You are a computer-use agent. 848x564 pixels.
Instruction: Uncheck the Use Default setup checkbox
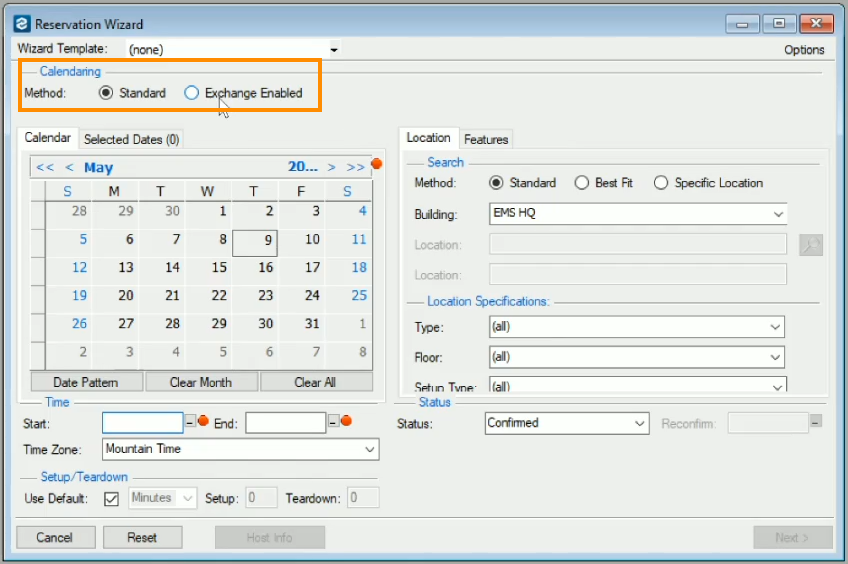(112, 498)
